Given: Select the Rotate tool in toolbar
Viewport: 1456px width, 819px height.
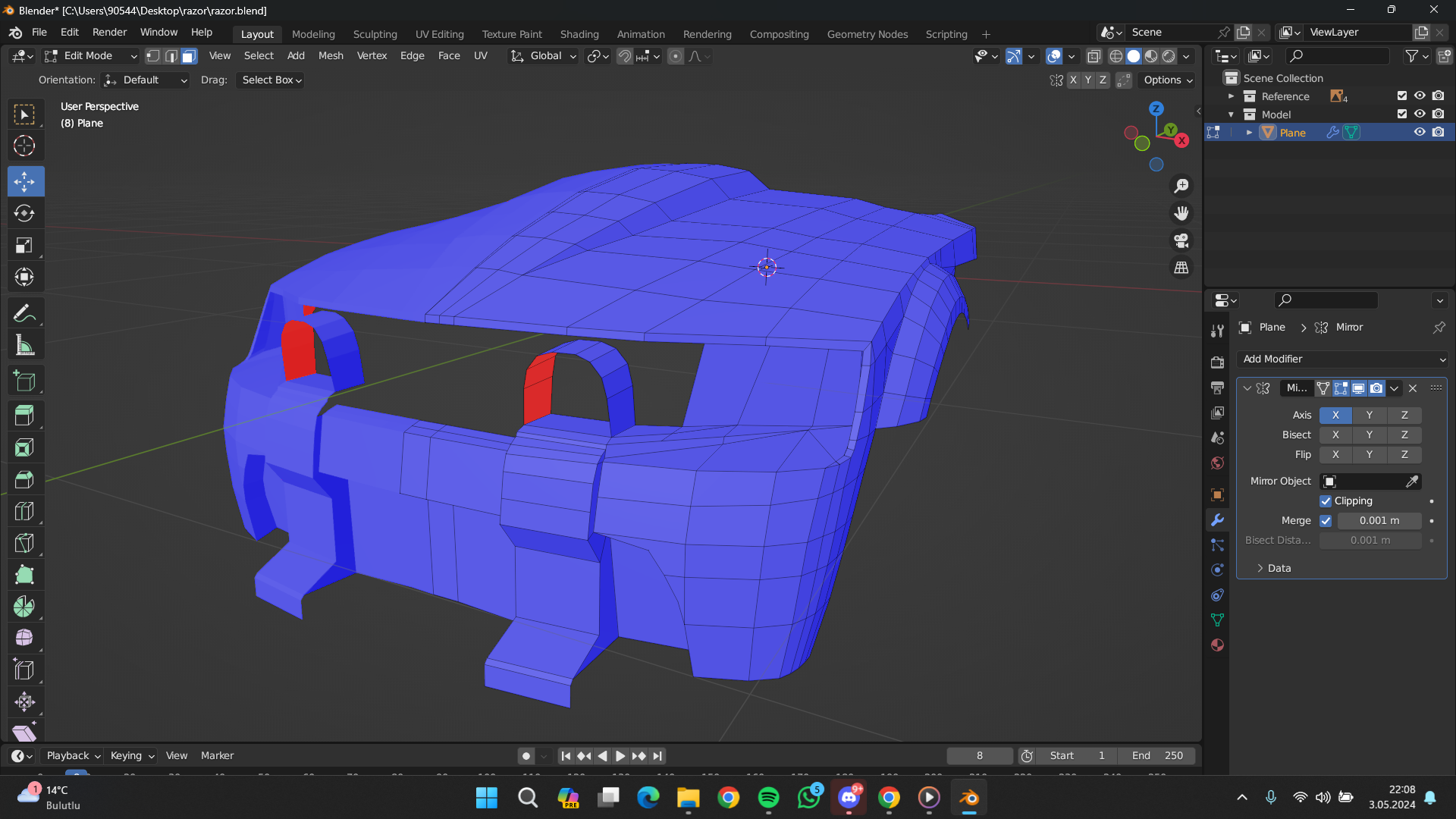Looking at the screenshot, I should pos(24,213).
